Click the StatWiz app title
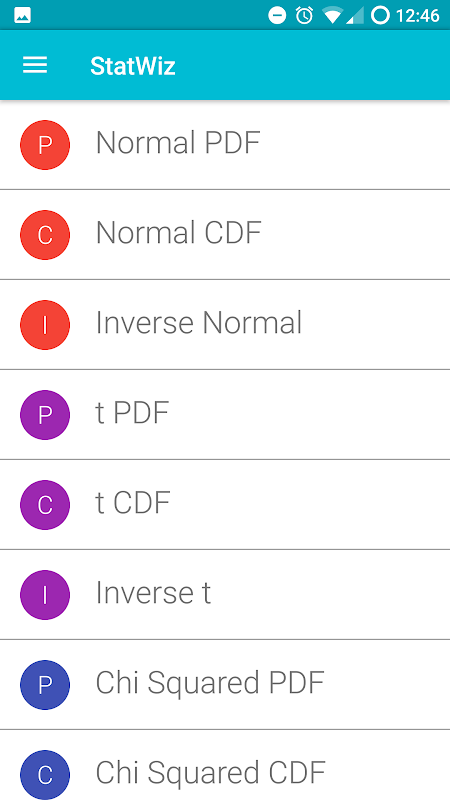Viewport: 450px width, 800px height. pos(133,66)
